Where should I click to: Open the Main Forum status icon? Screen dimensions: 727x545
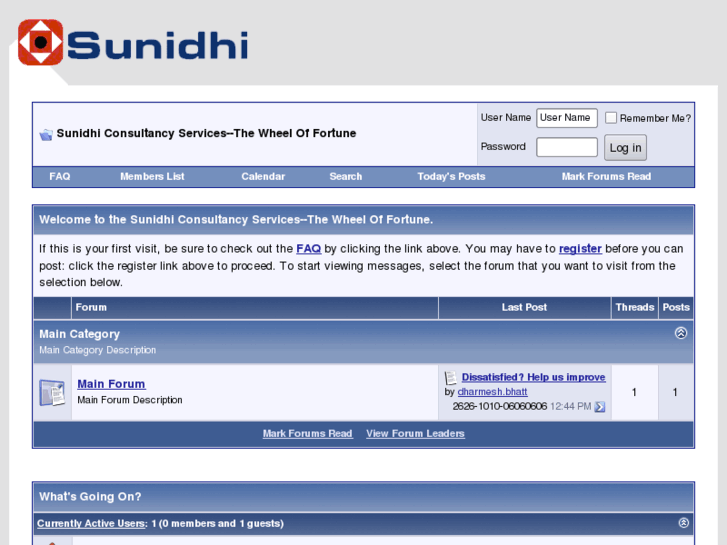click(x=52, y=392)
